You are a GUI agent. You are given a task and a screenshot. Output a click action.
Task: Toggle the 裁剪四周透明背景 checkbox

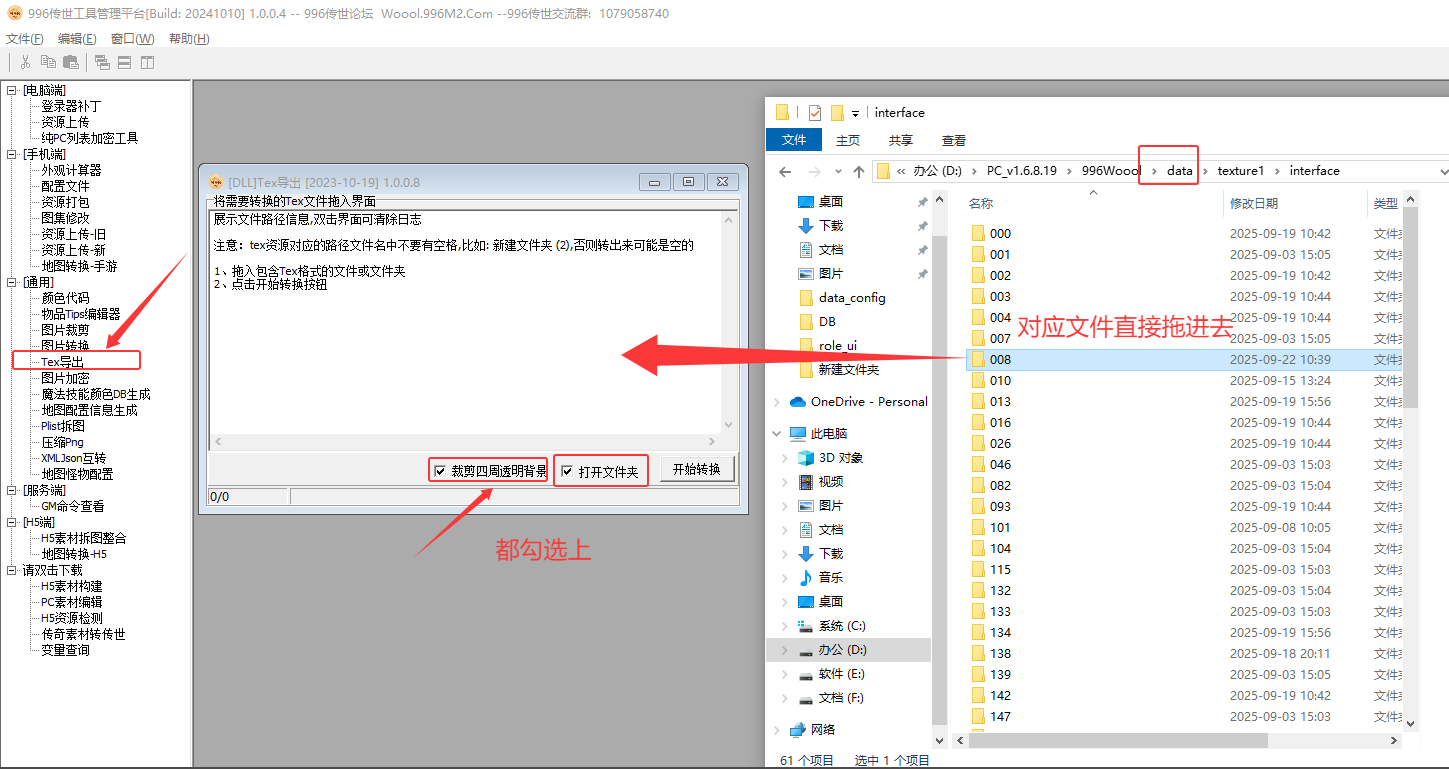pyautogui.click(x=439, y=471)
